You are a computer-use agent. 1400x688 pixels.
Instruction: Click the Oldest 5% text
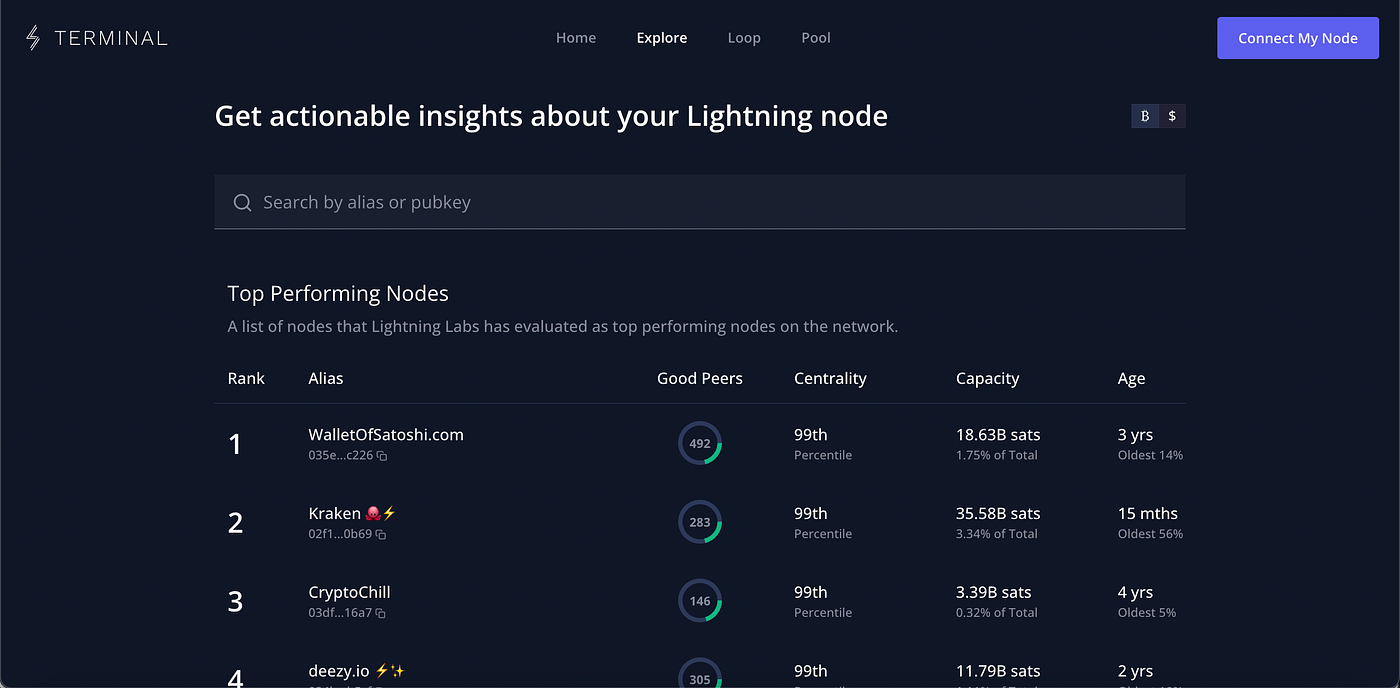pos(1147,613)
